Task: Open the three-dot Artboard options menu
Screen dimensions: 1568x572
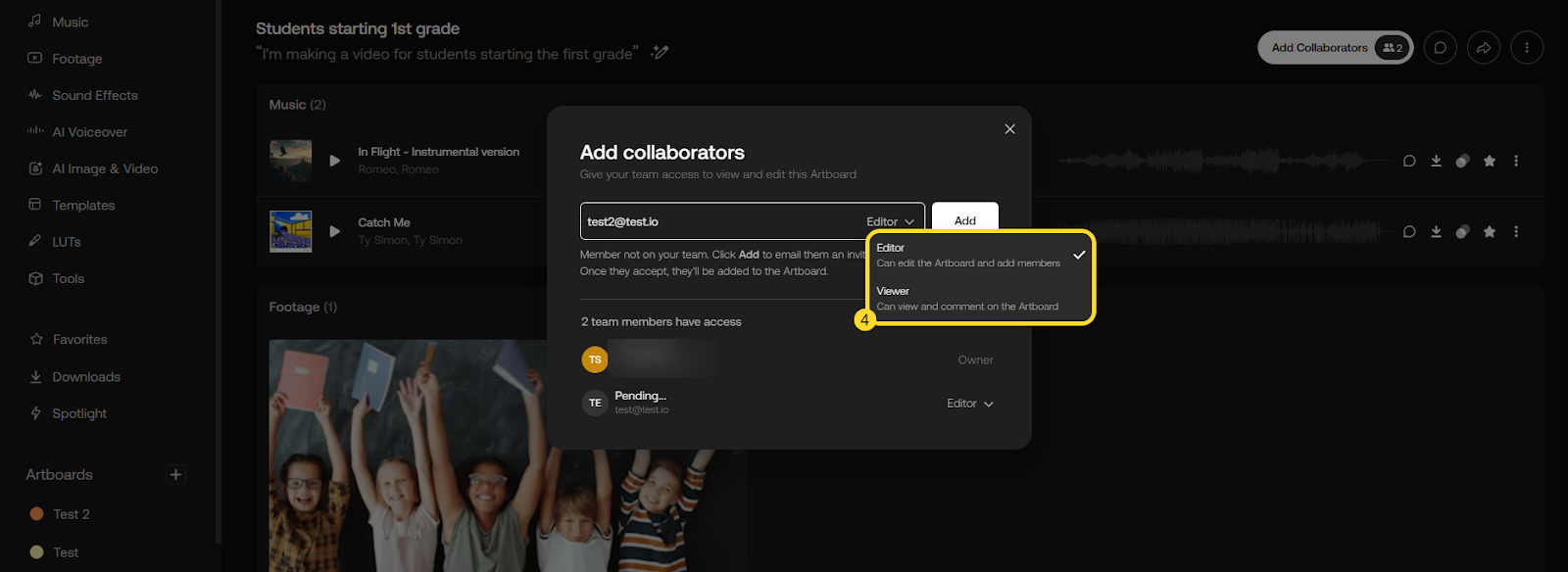Action: click(1526, 48)
